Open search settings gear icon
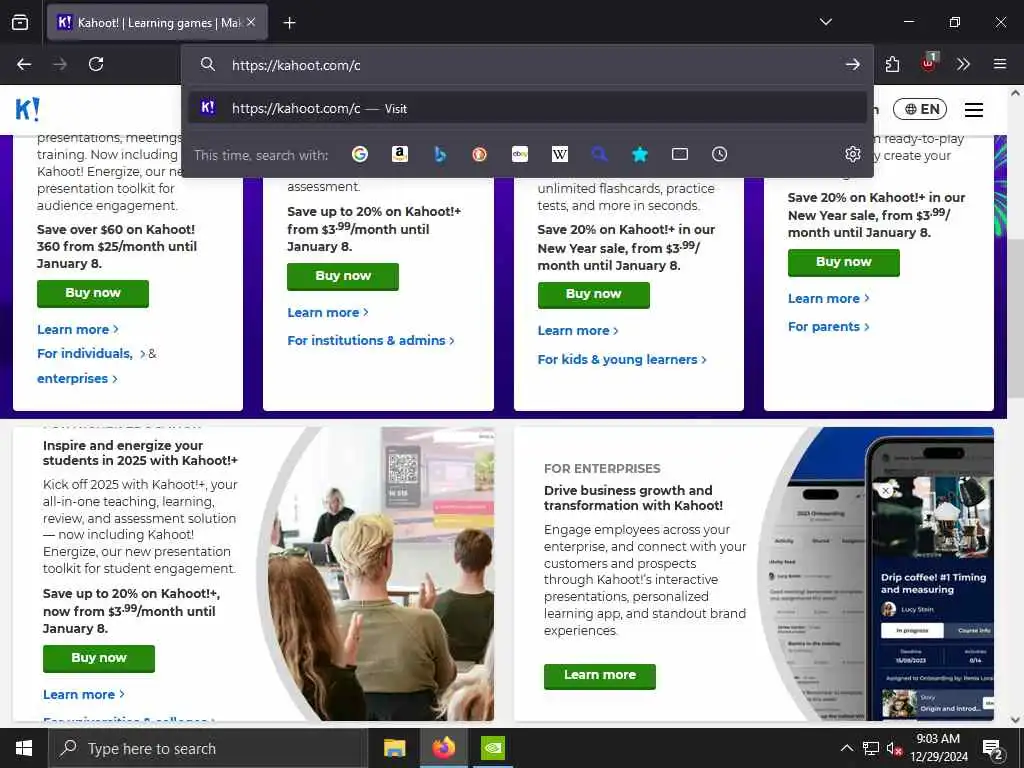1024x768 pixels. pyautogui.click(x=852, y=154)
